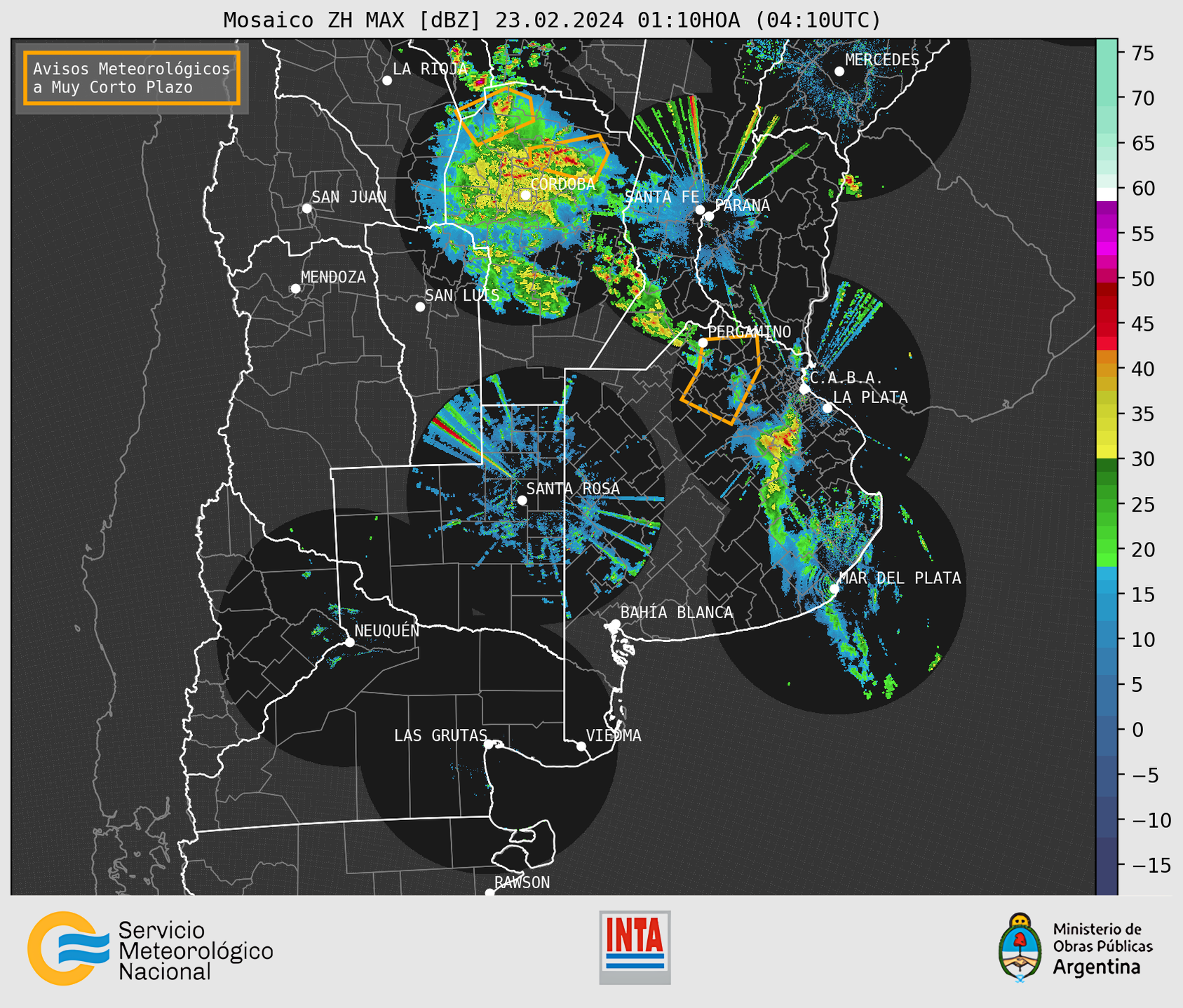
Task: Click the 'SANTA FE' city label
Action: pos(662,197)
